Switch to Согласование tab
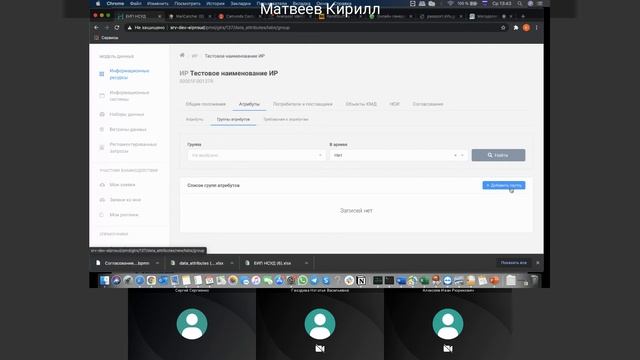 coord(428,104)
